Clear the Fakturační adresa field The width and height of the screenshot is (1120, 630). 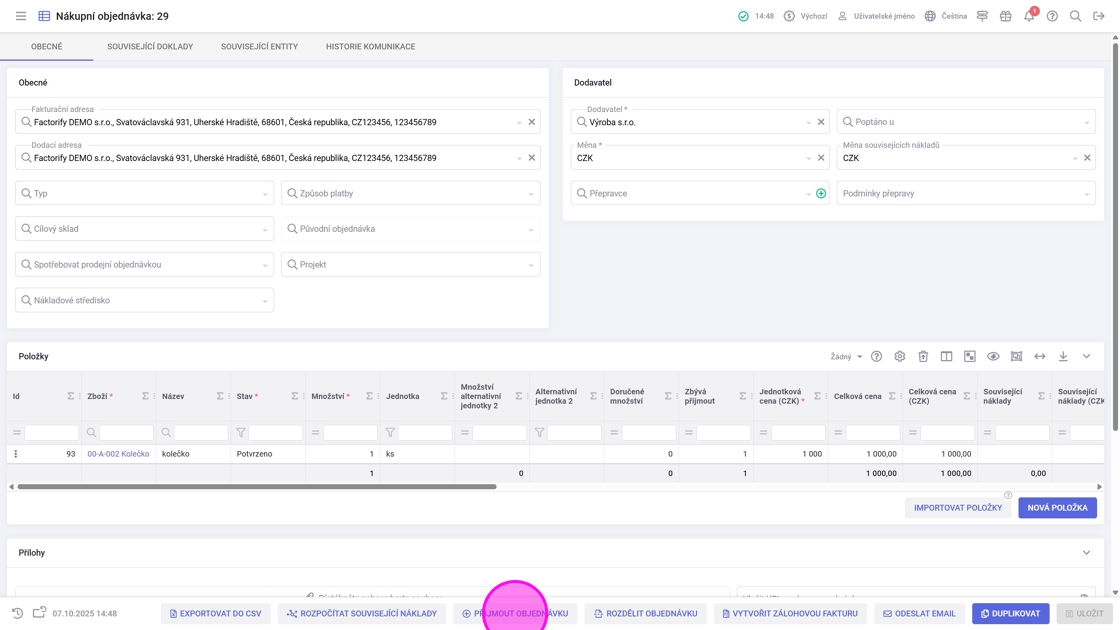click(x=531, y=122)
